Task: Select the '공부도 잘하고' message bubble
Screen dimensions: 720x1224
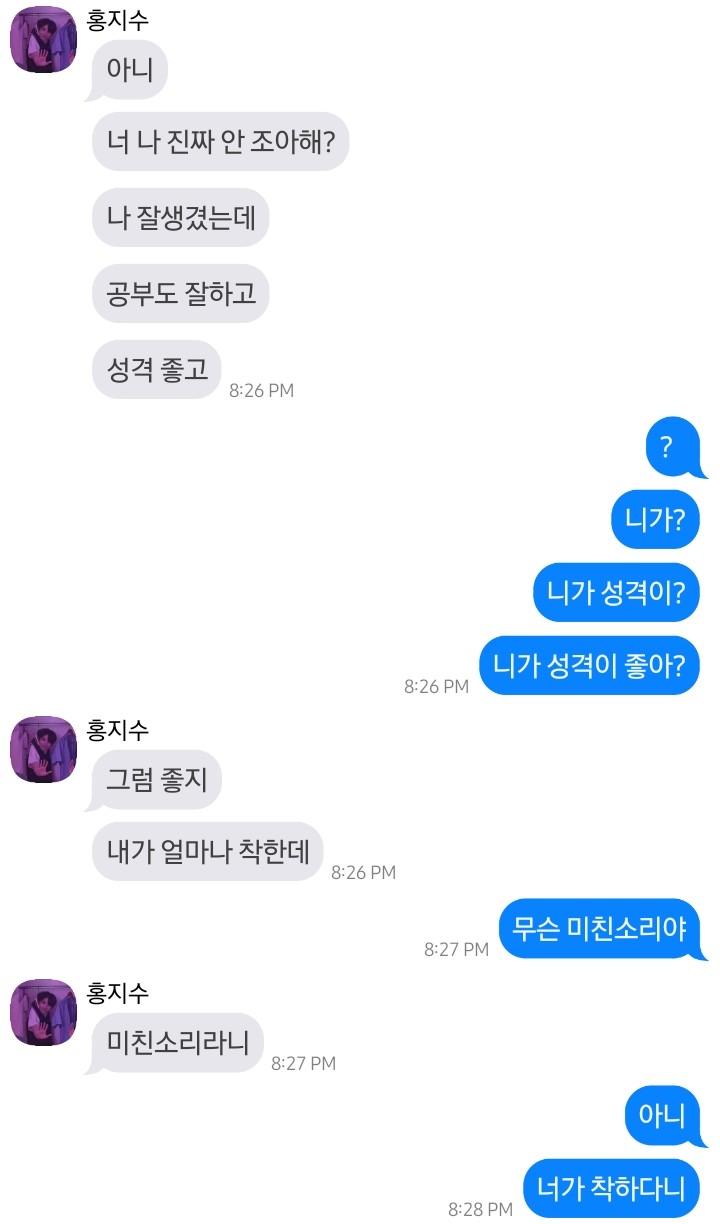Action: coord(181,293)
